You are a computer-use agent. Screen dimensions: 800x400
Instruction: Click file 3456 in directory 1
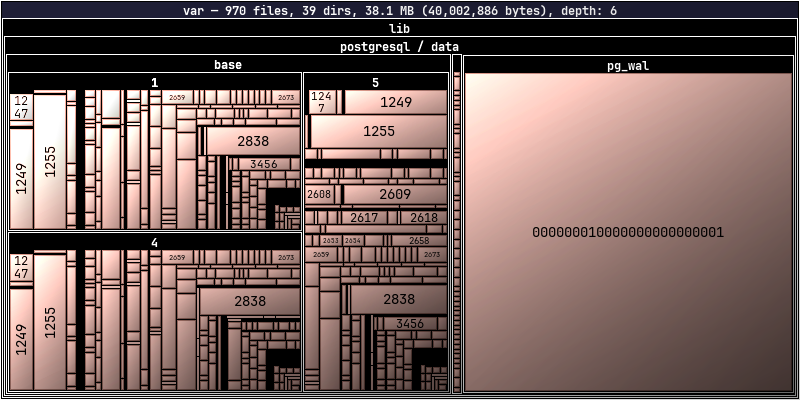(264, 164)
